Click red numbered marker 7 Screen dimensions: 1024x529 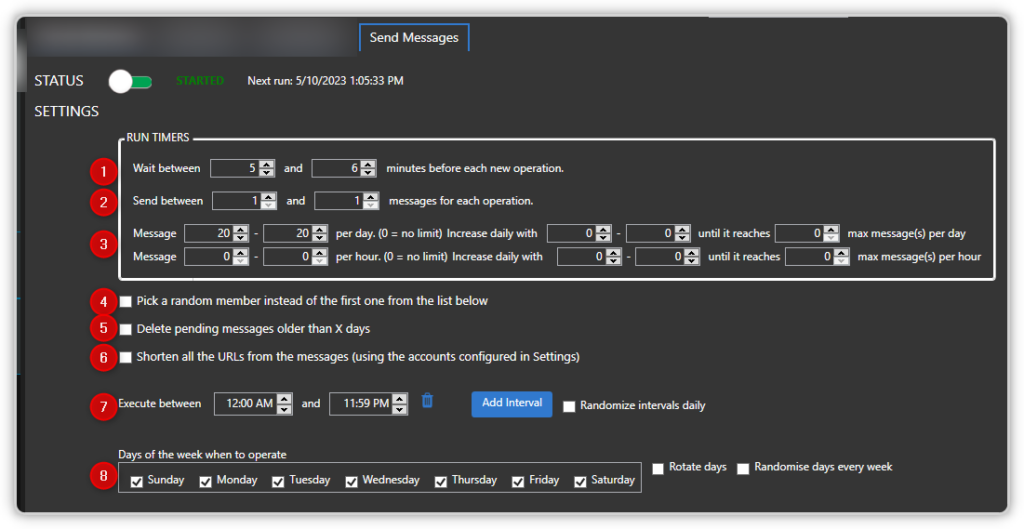coord(103,407)
